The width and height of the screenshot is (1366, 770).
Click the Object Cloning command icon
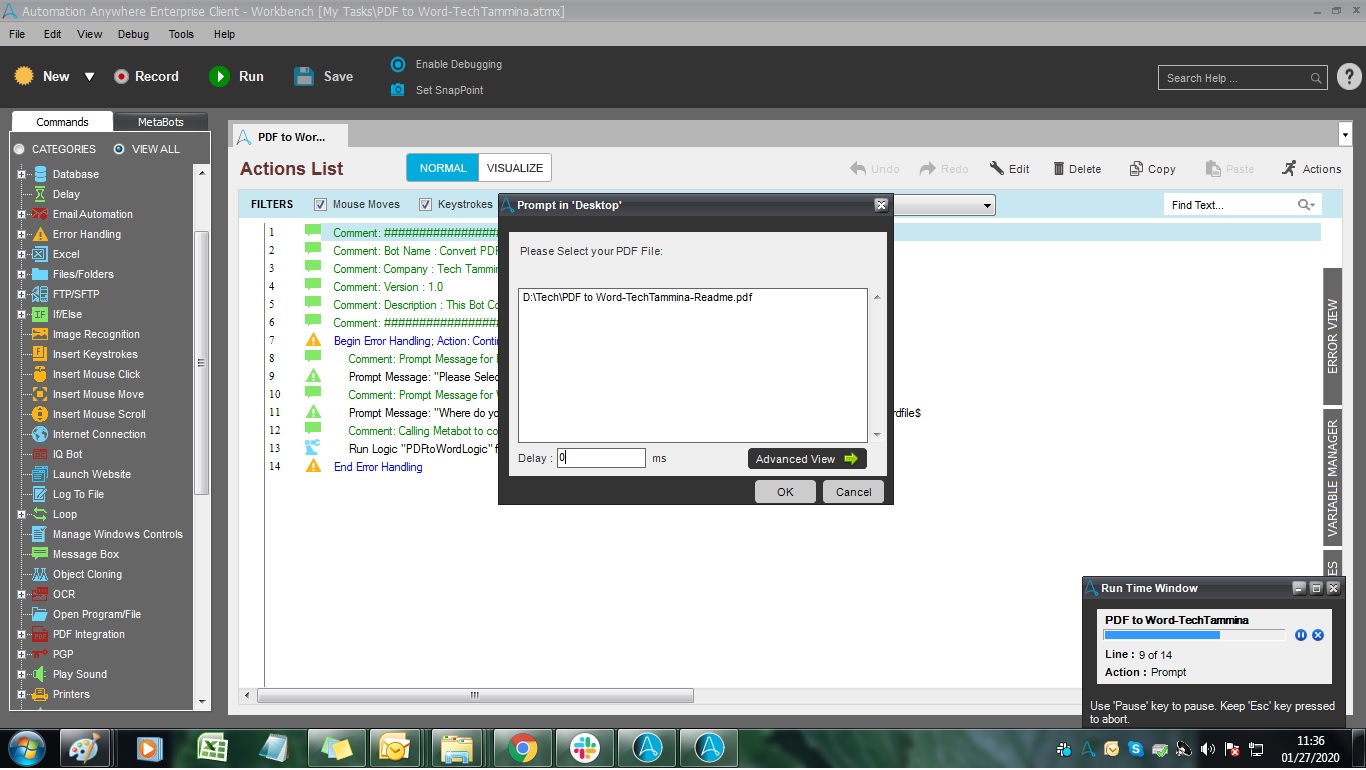point(40,574)
